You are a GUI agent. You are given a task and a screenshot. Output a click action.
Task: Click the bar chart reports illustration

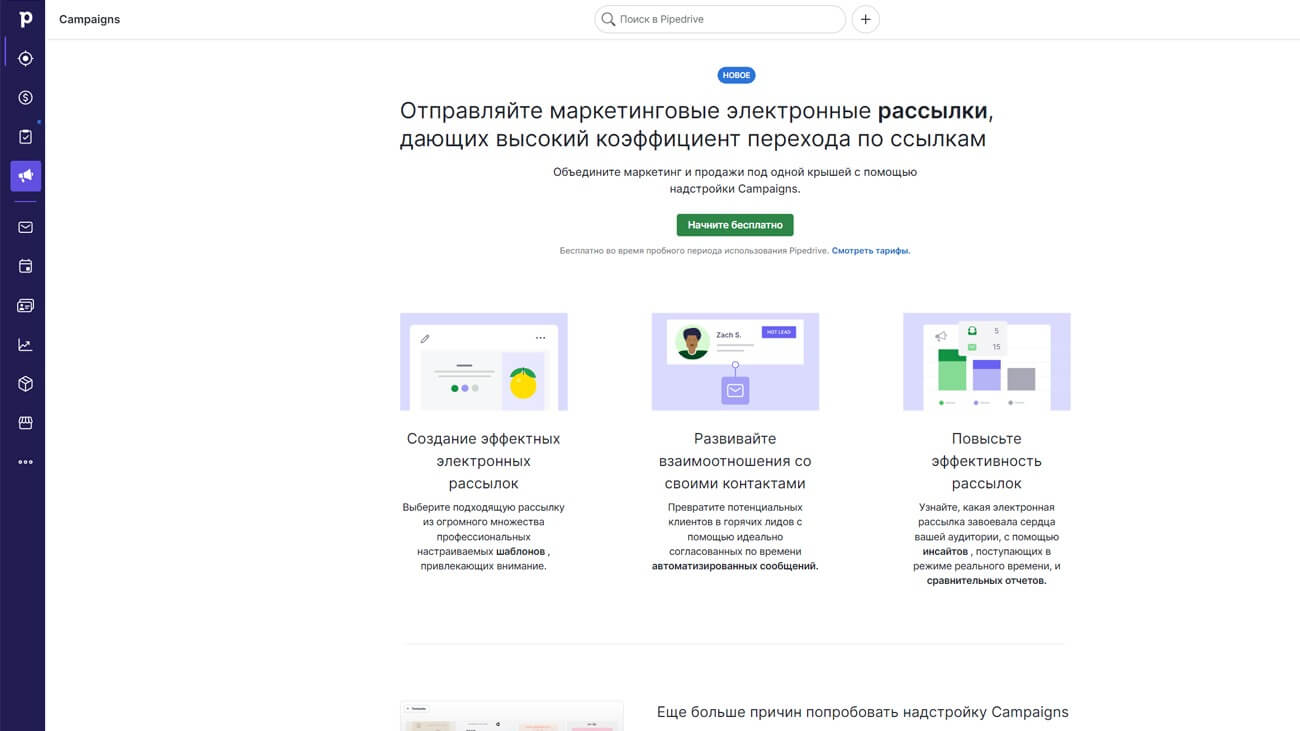[x=986, y=362]
